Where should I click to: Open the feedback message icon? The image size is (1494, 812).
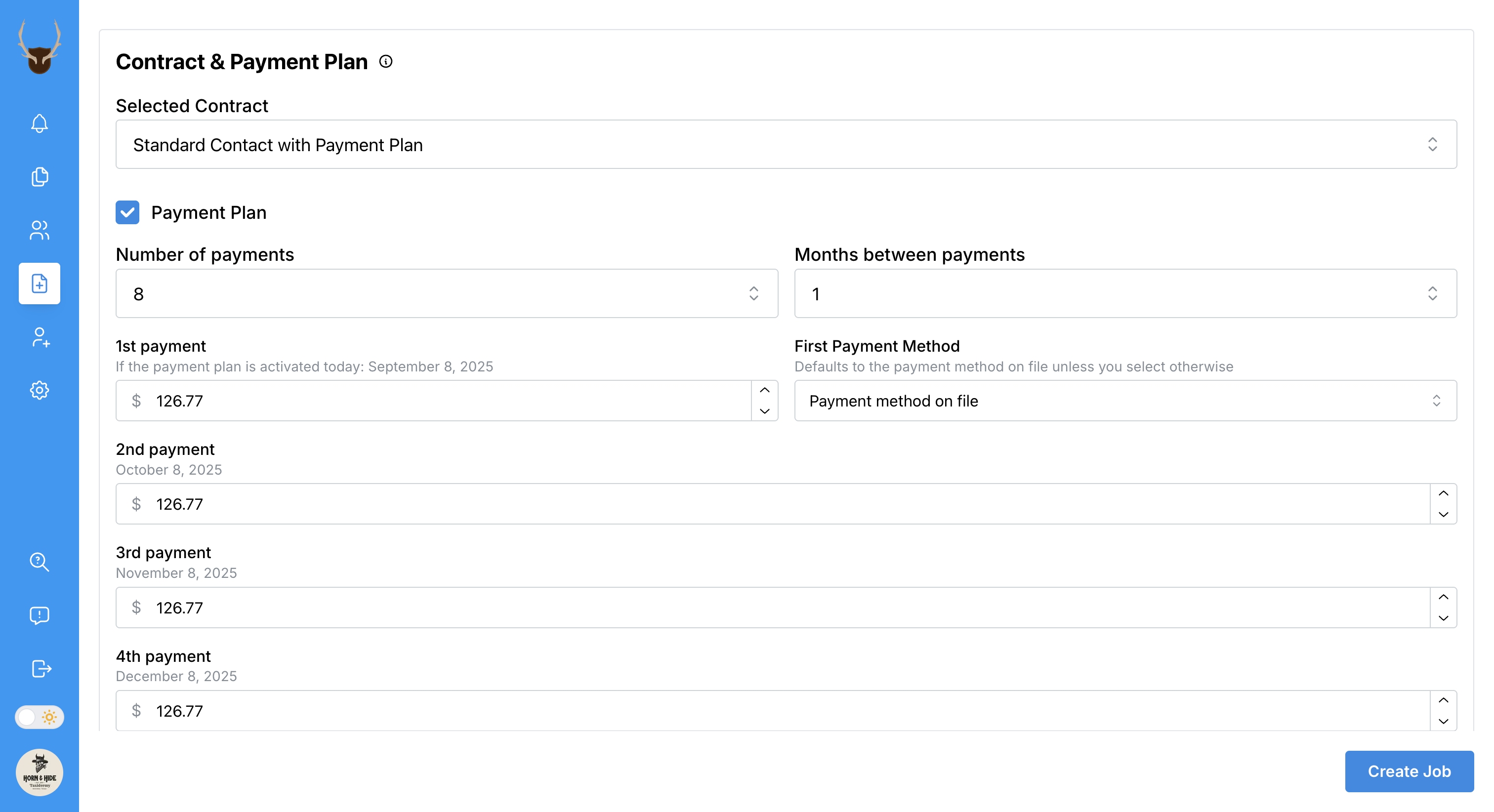click(40, 615)
